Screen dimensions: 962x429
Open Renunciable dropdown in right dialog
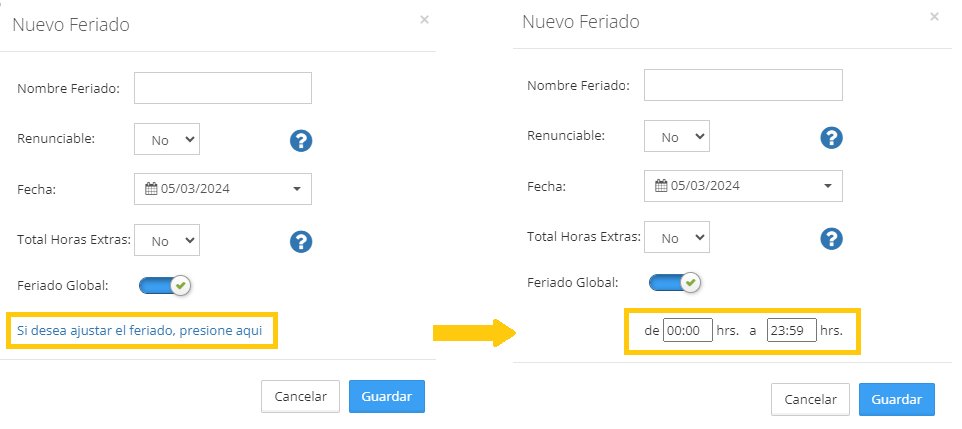click(x=677, y=137)
